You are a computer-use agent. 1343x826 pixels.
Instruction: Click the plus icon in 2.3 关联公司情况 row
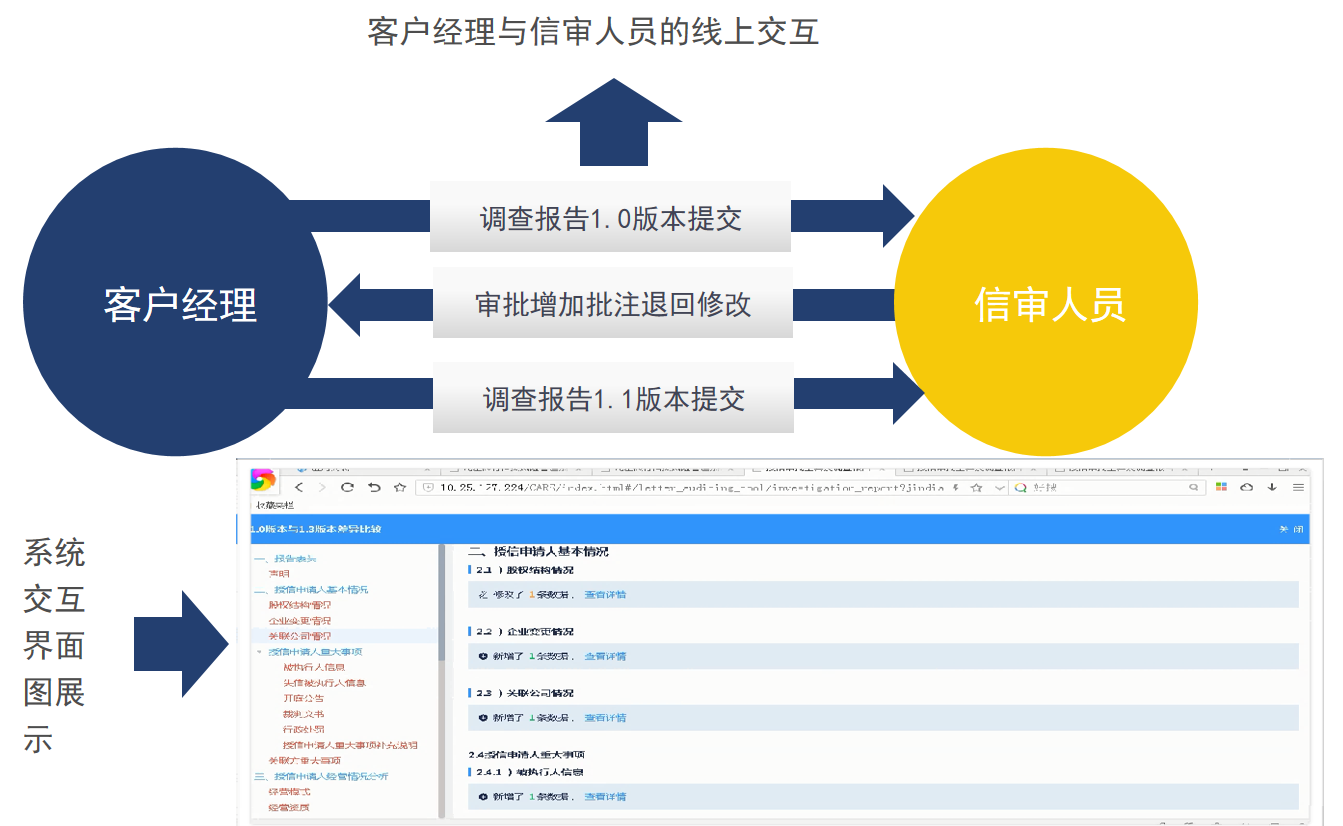point(483,717)
